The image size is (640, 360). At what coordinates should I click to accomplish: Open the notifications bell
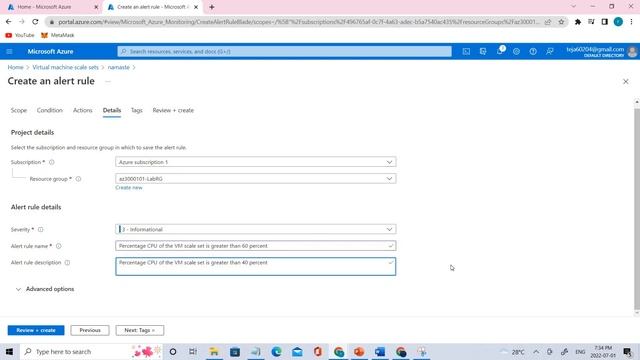coord(500,51)
